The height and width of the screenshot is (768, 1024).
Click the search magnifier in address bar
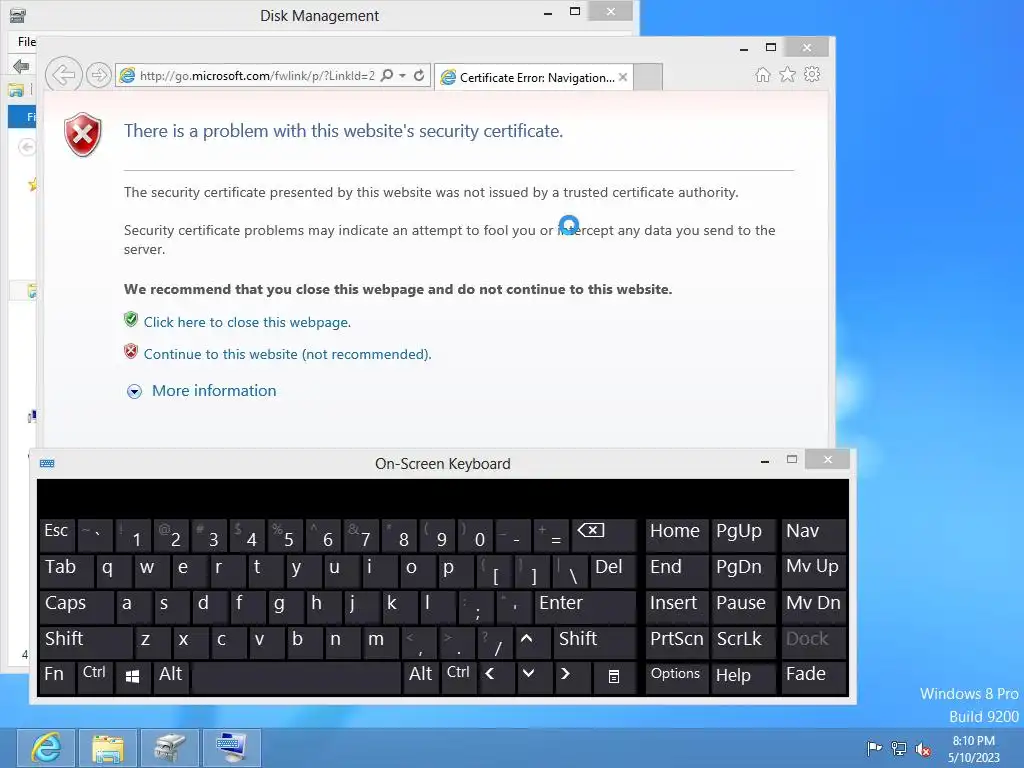pos(387,76)
